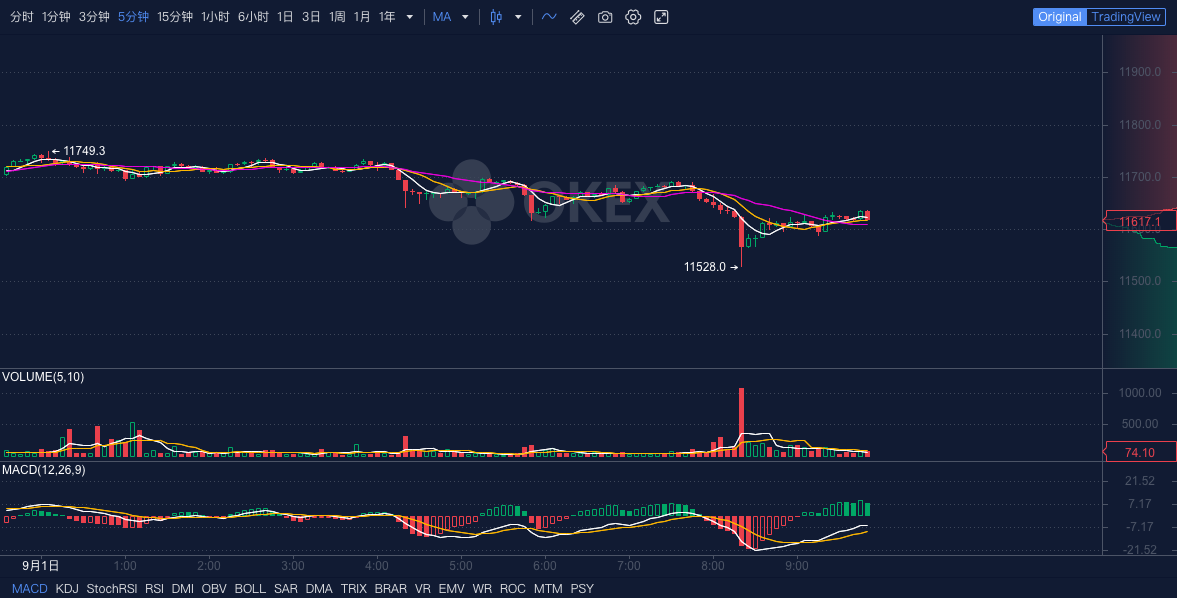The height and width of the screenshot is (598, 1177).
Task: Switch chart mode to TradingView
Action: (1126, 17)
